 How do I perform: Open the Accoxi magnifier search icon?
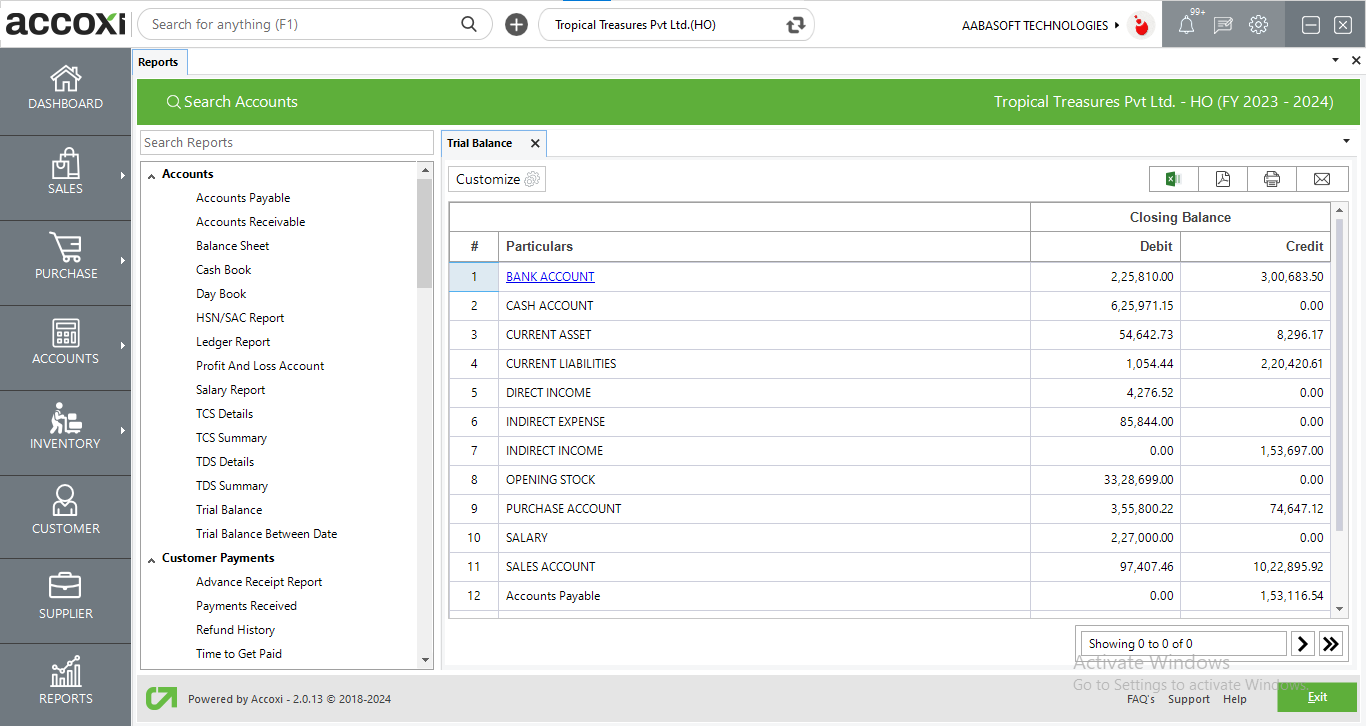[468, 23]
